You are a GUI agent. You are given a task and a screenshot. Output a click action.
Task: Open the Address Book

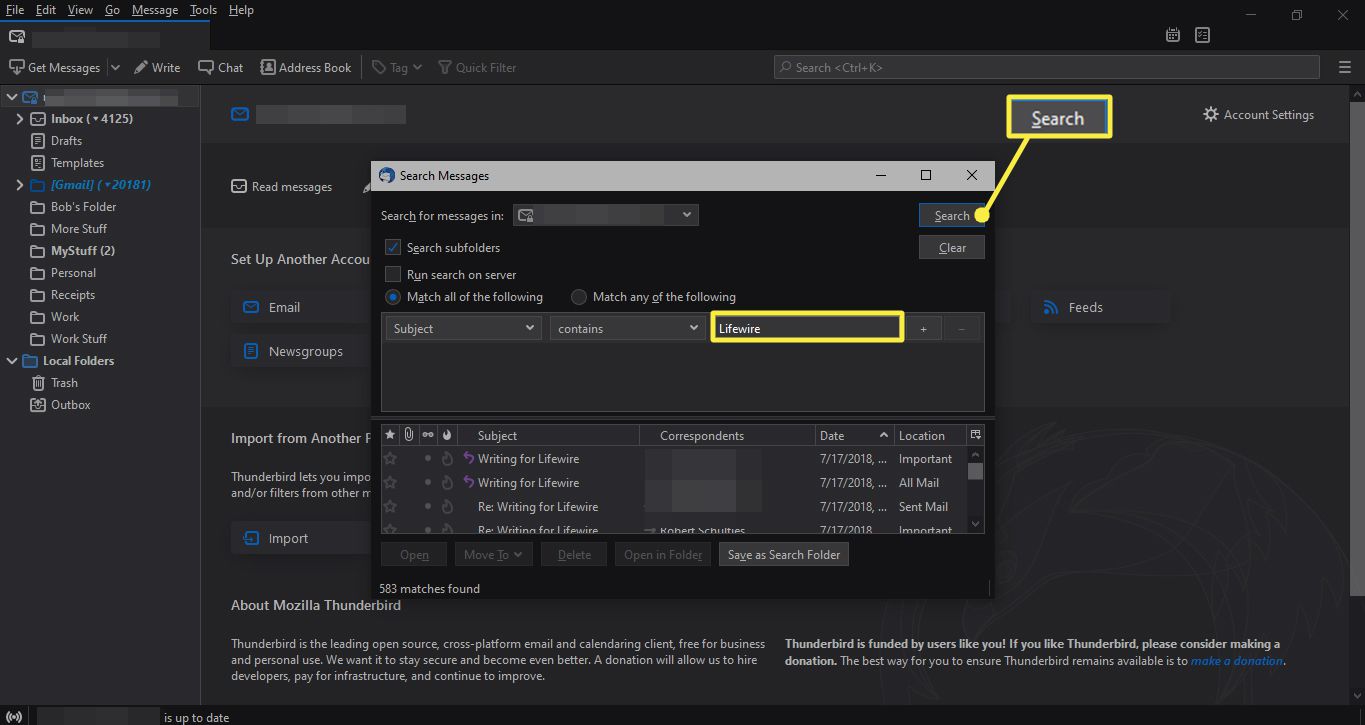[306, 67]
